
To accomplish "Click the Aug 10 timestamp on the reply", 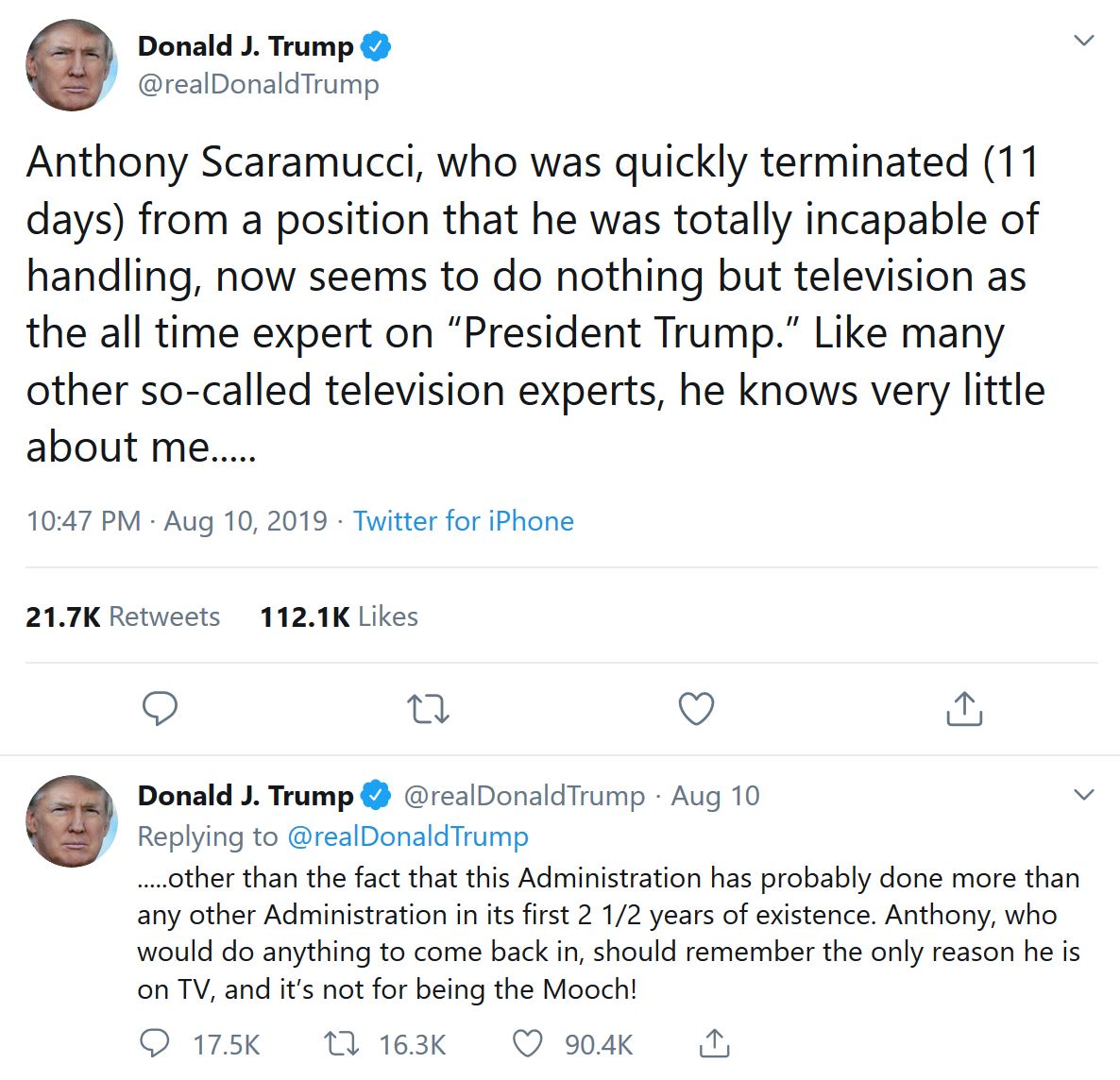I will click(x=715, y=796).
